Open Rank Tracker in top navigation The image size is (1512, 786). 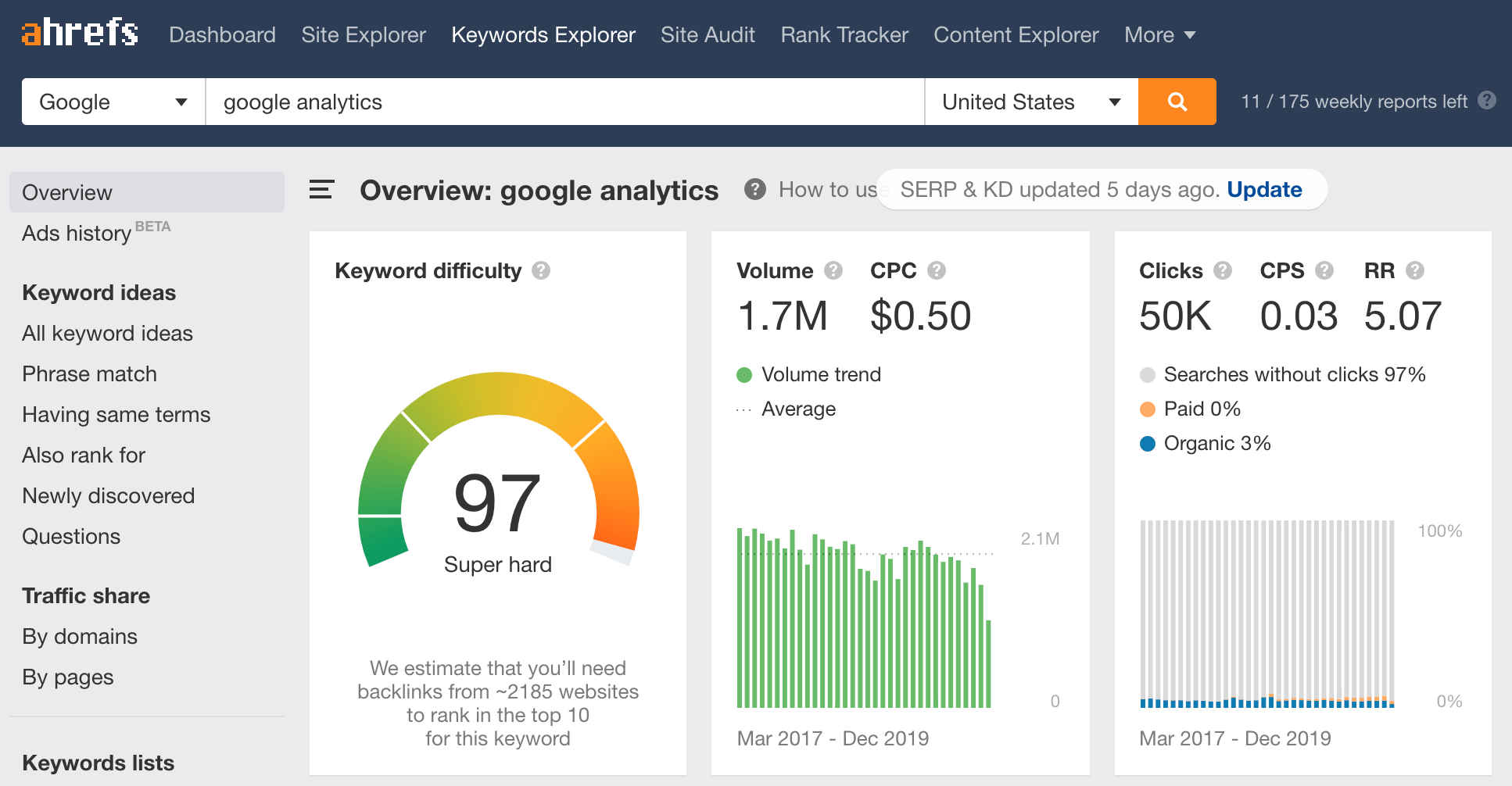844,34
